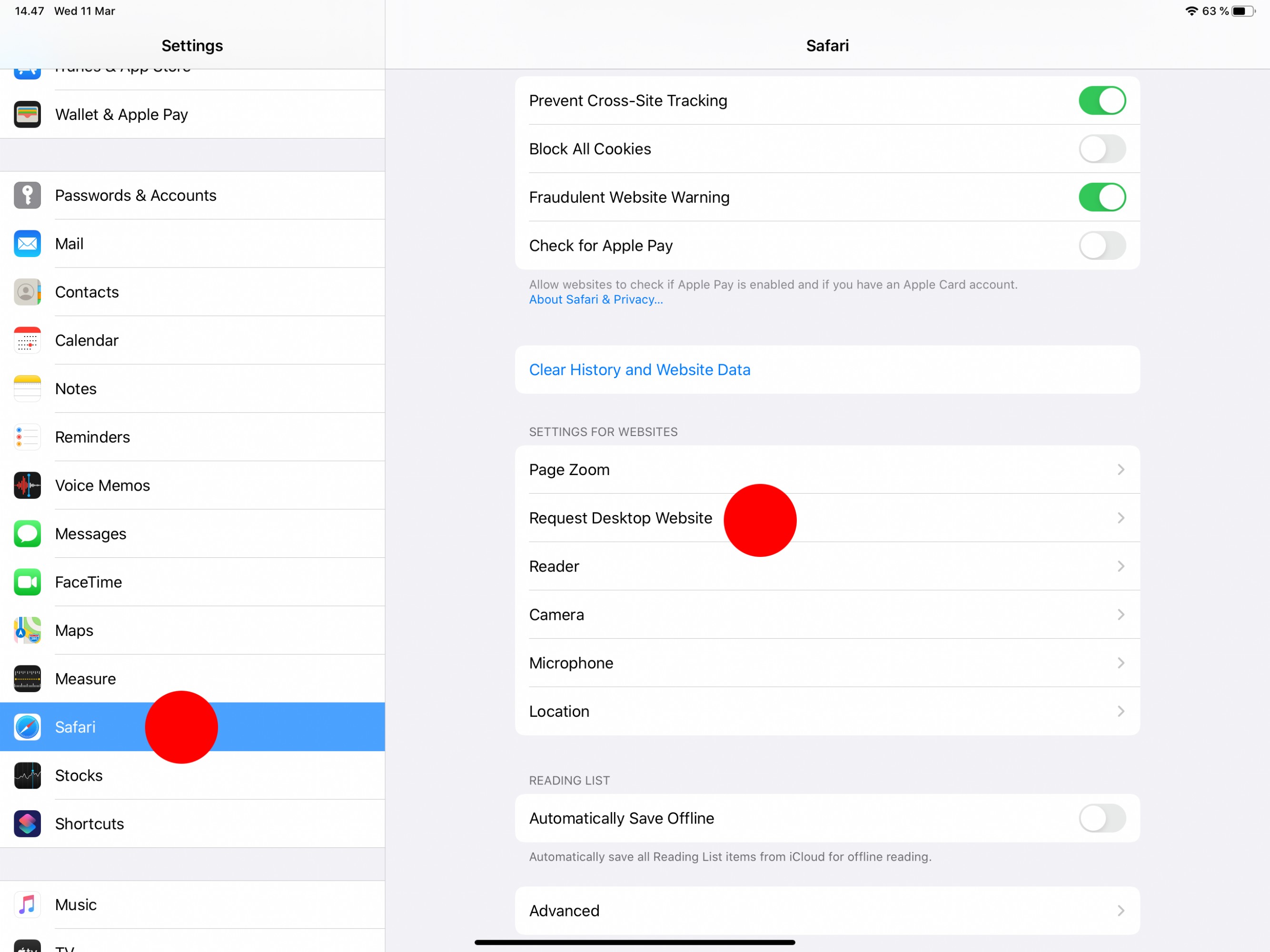Tap the Wallet & Apple Pay icon
Viewport: 1270px width, 952px height.
pyautogui.click(x=27, y=114)
